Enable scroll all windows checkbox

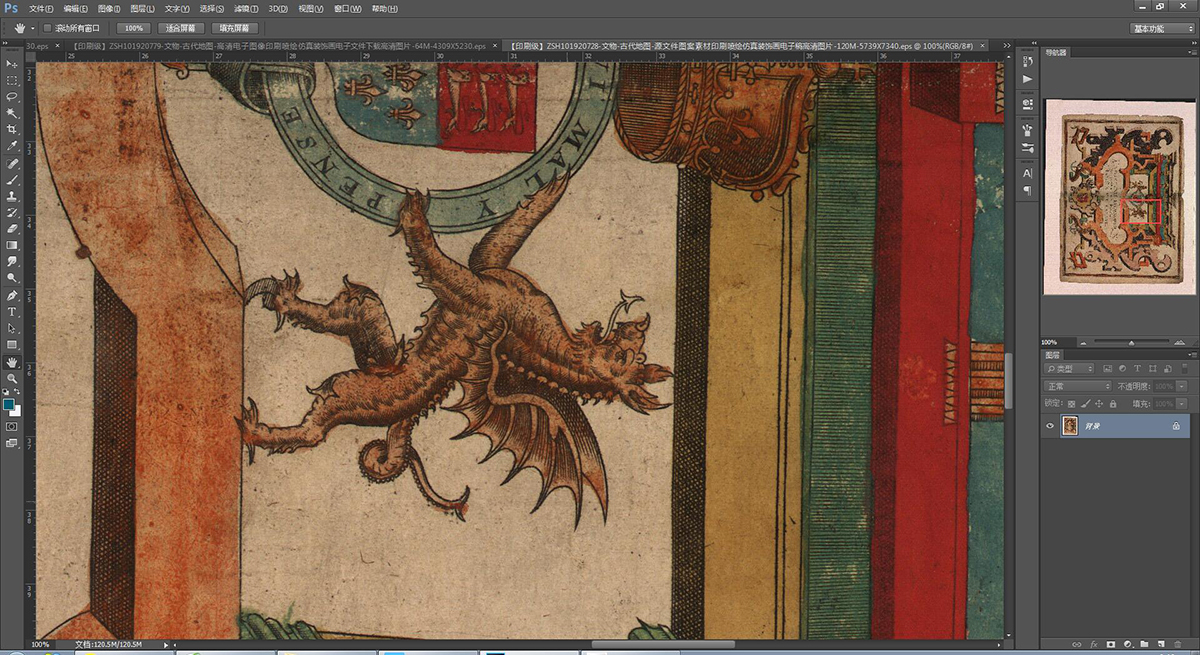(x=47, y=28)
